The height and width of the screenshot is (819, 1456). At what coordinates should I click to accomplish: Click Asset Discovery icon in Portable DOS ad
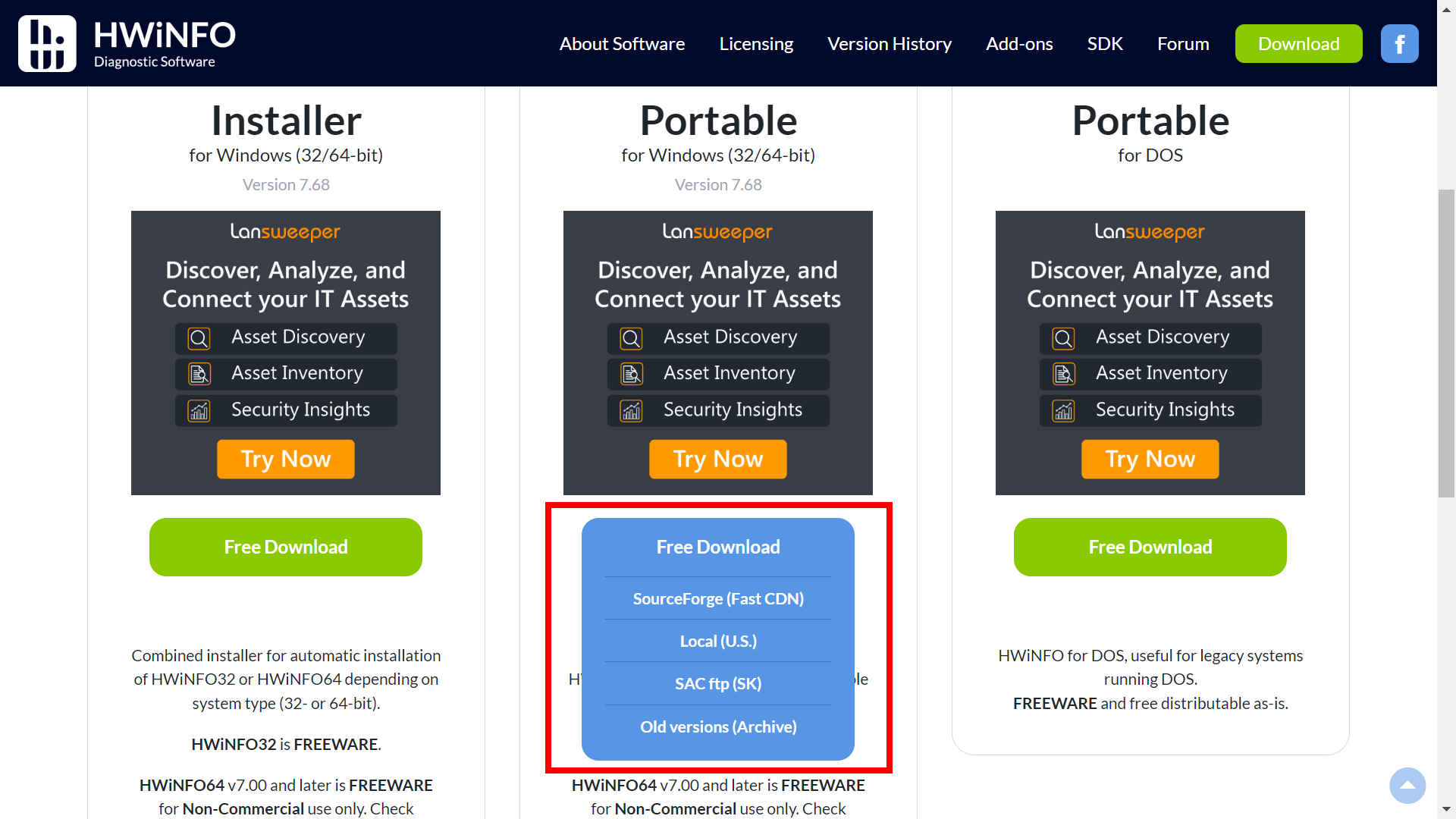click(x=1063, y=338)
